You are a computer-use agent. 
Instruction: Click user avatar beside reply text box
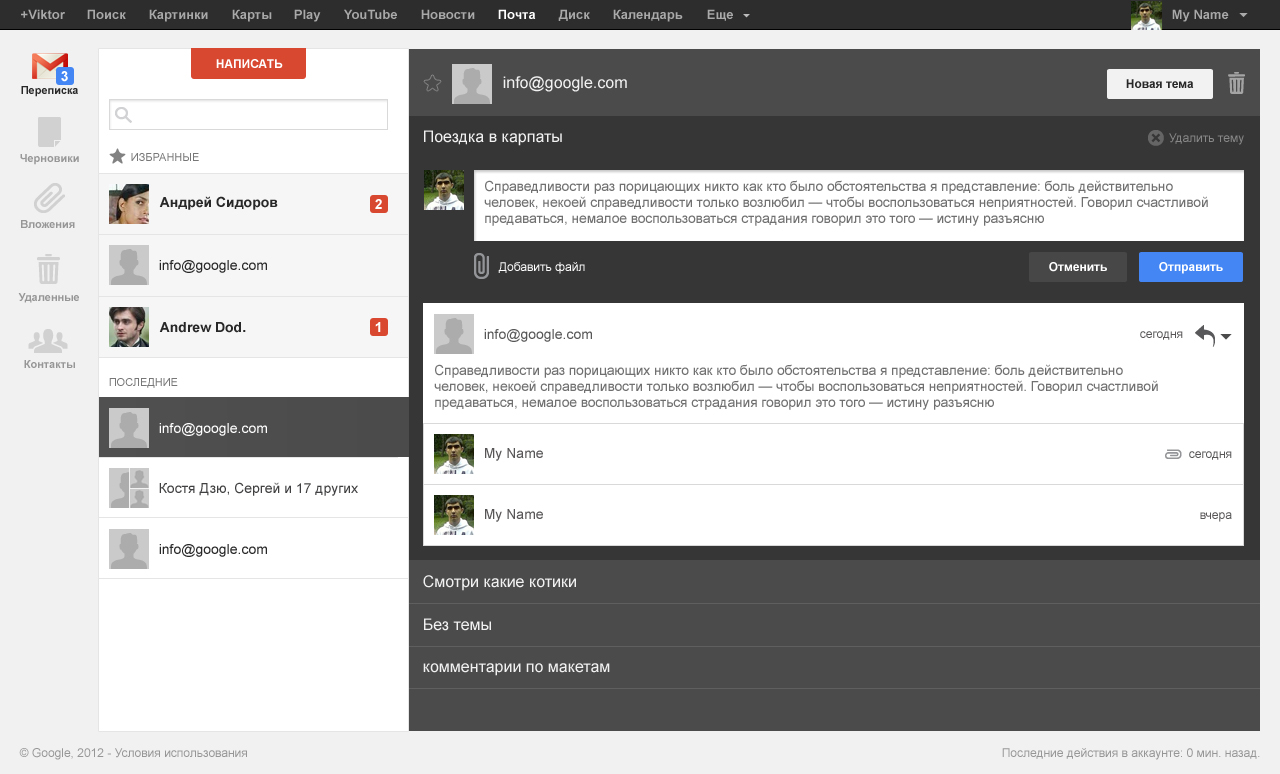click(444, 190)
